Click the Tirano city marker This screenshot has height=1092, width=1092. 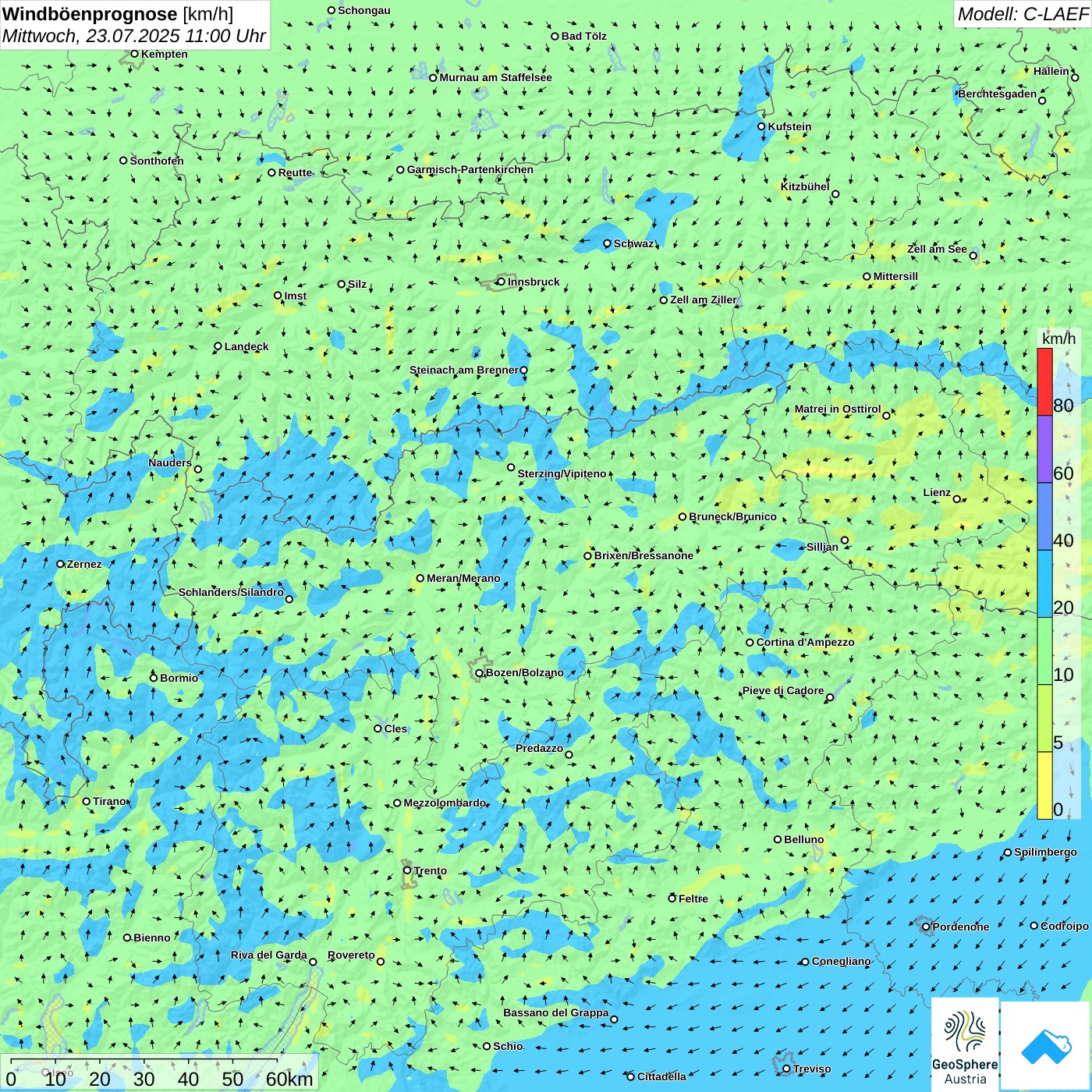(x=87, y=801)
